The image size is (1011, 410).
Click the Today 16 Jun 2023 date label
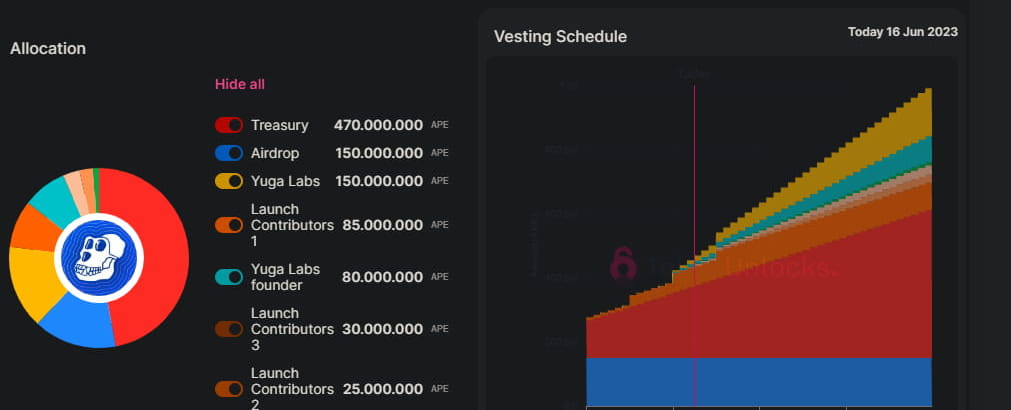point(902,32)
